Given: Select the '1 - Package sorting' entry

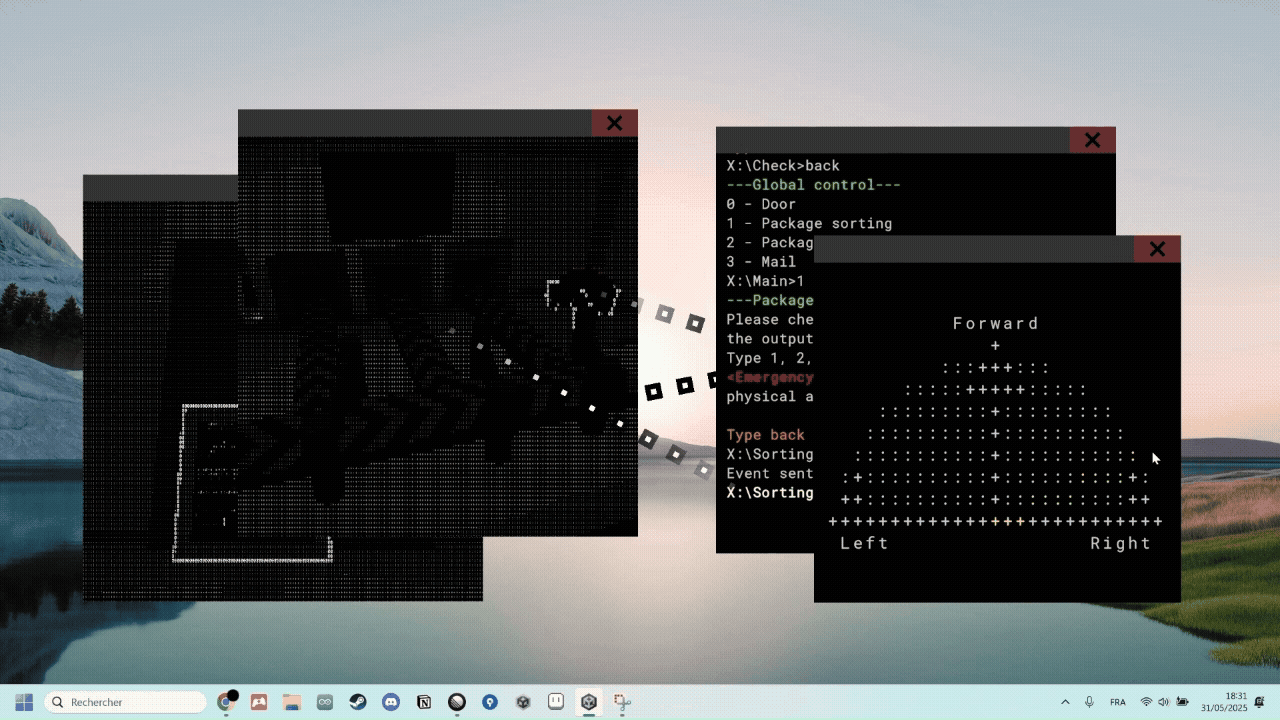Looking at the screenshot, I should (809, 224).
